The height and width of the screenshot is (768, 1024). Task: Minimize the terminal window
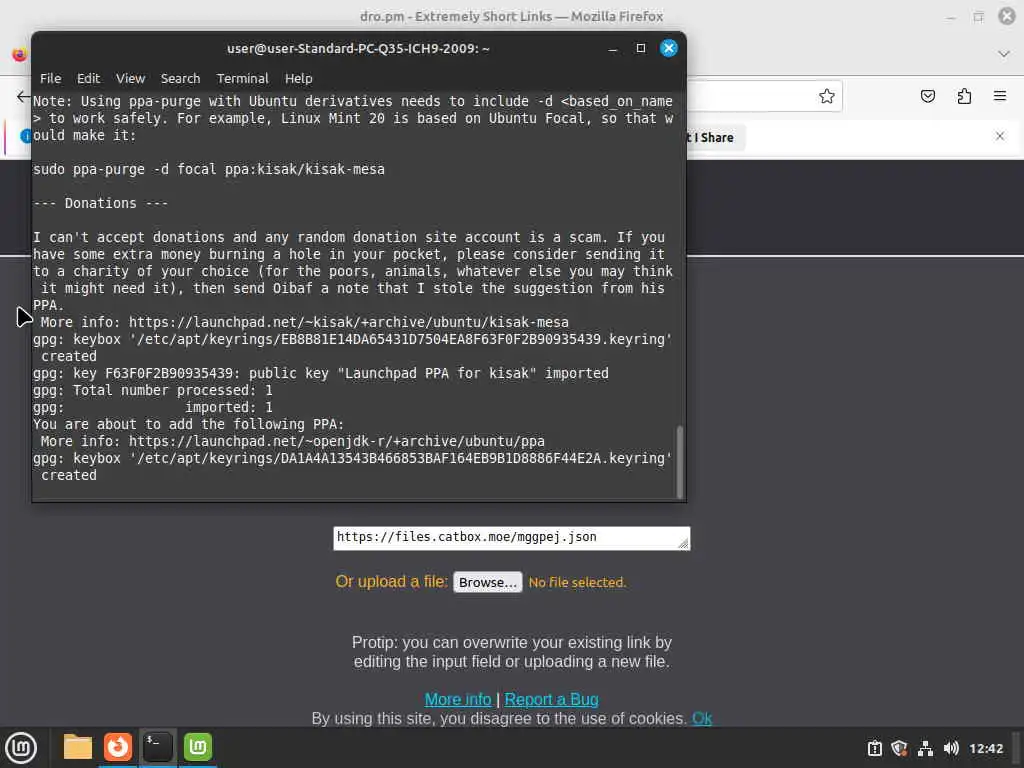click(613, 49)
